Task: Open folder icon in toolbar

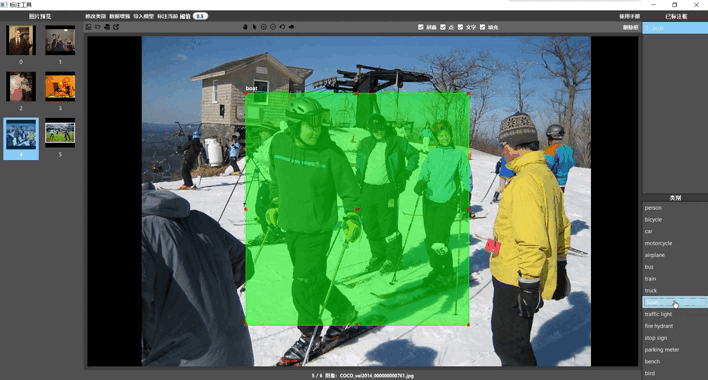Action: [x=98, y=27]
